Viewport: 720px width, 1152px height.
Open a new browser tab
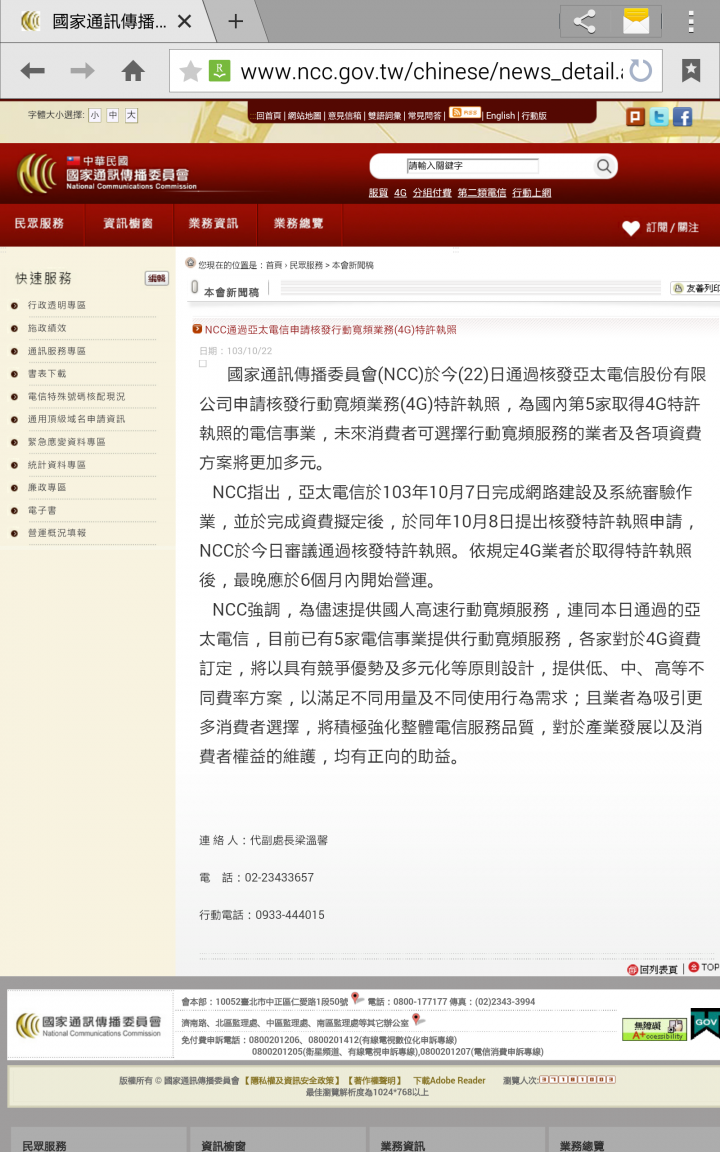pos(235,21)
